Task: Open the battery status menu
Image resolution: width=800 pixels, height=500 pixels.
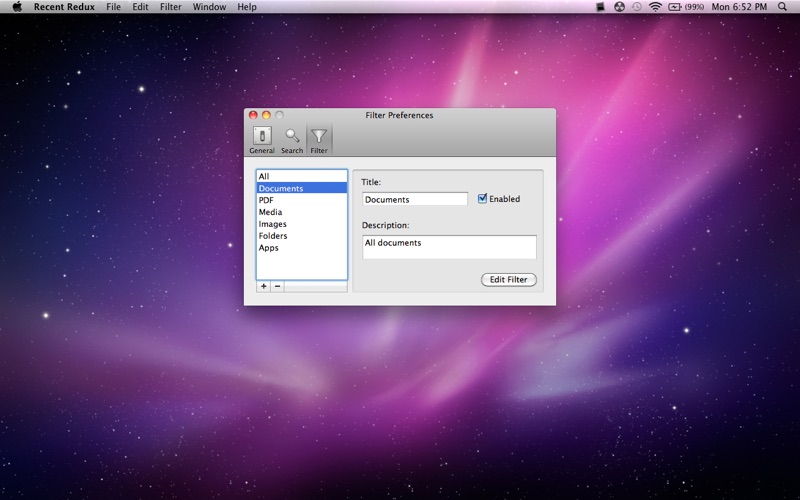Action: (x=686, y=7)
